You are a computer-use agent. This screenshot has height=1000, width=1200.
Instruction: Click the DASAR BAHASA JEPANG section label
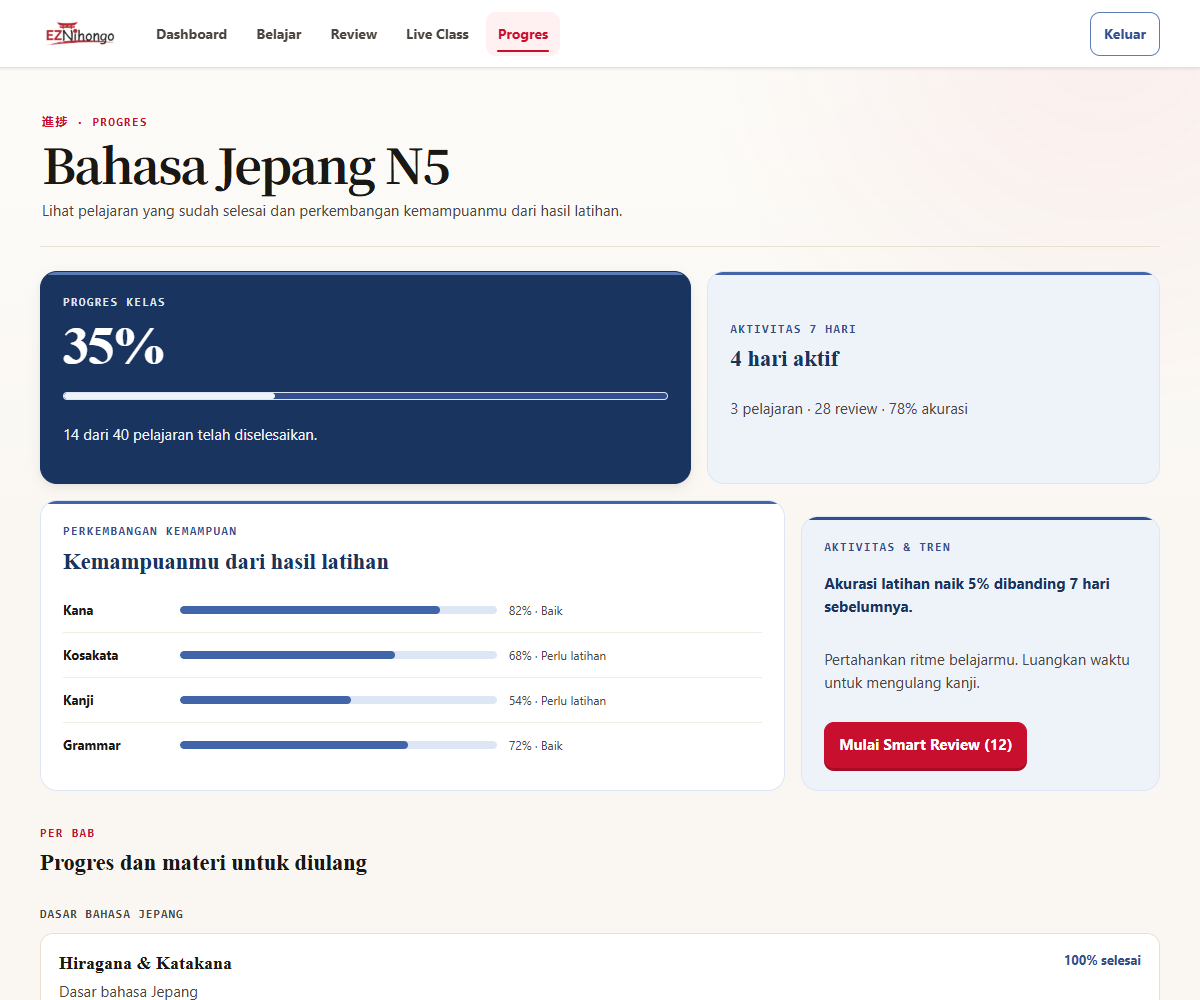[112, 914]
